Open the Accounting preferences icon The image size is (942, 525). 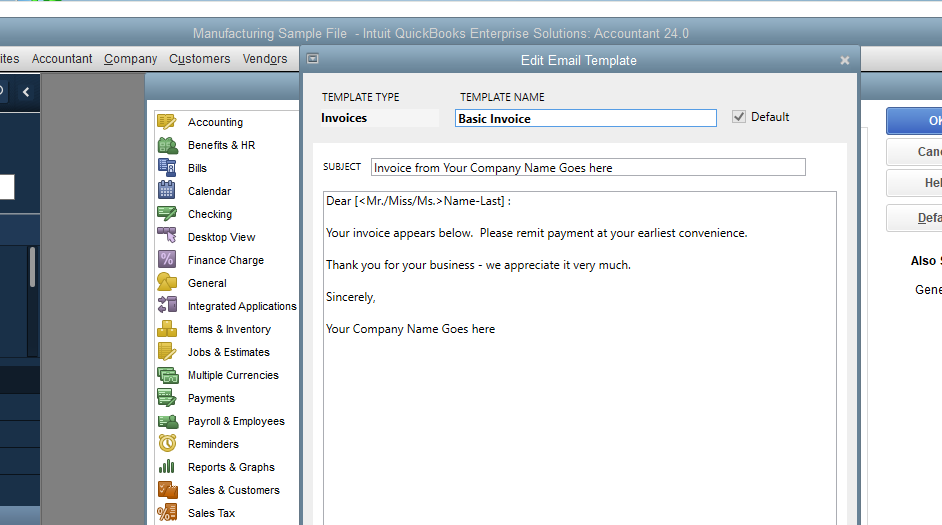click(x=167, y=121)
